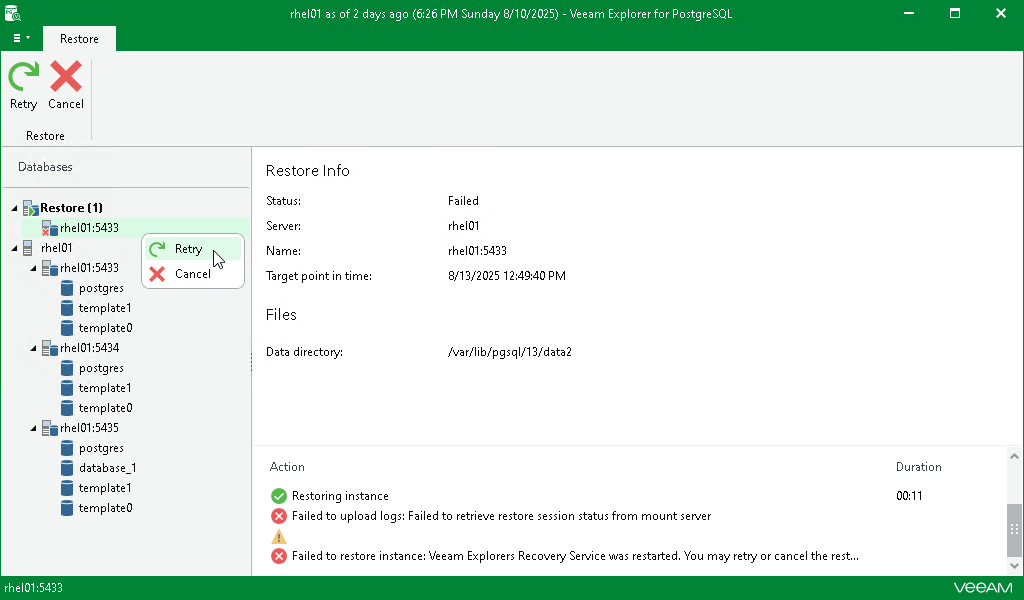Collapse the Restore (1) tree node
The height and width of the screenshot is (600, 1024).
pyautogui.click(x=13, y=207)
